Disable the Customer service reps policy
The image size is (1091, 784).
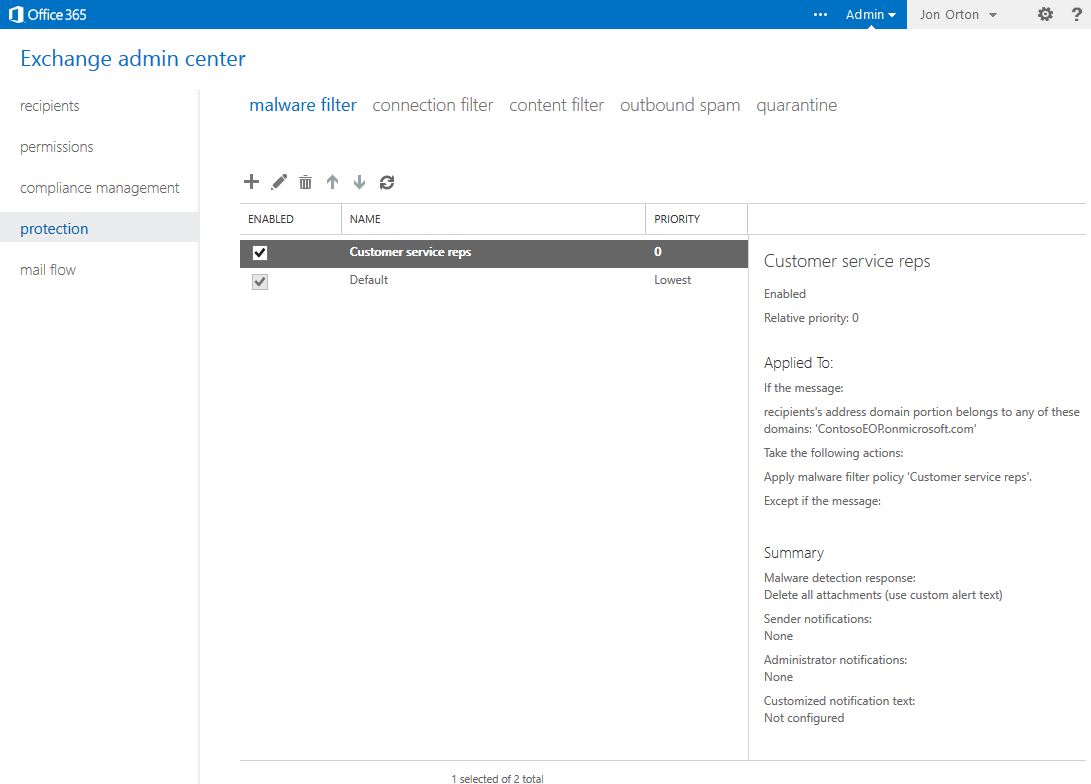click(x=260, y=252)
